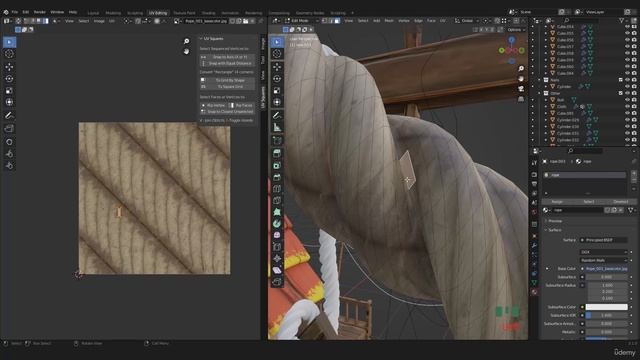Image resolution: width=640 pixels, height=360 pixels.
Task: Select the Annotate tool in UV editor
Action: (9, 116)
